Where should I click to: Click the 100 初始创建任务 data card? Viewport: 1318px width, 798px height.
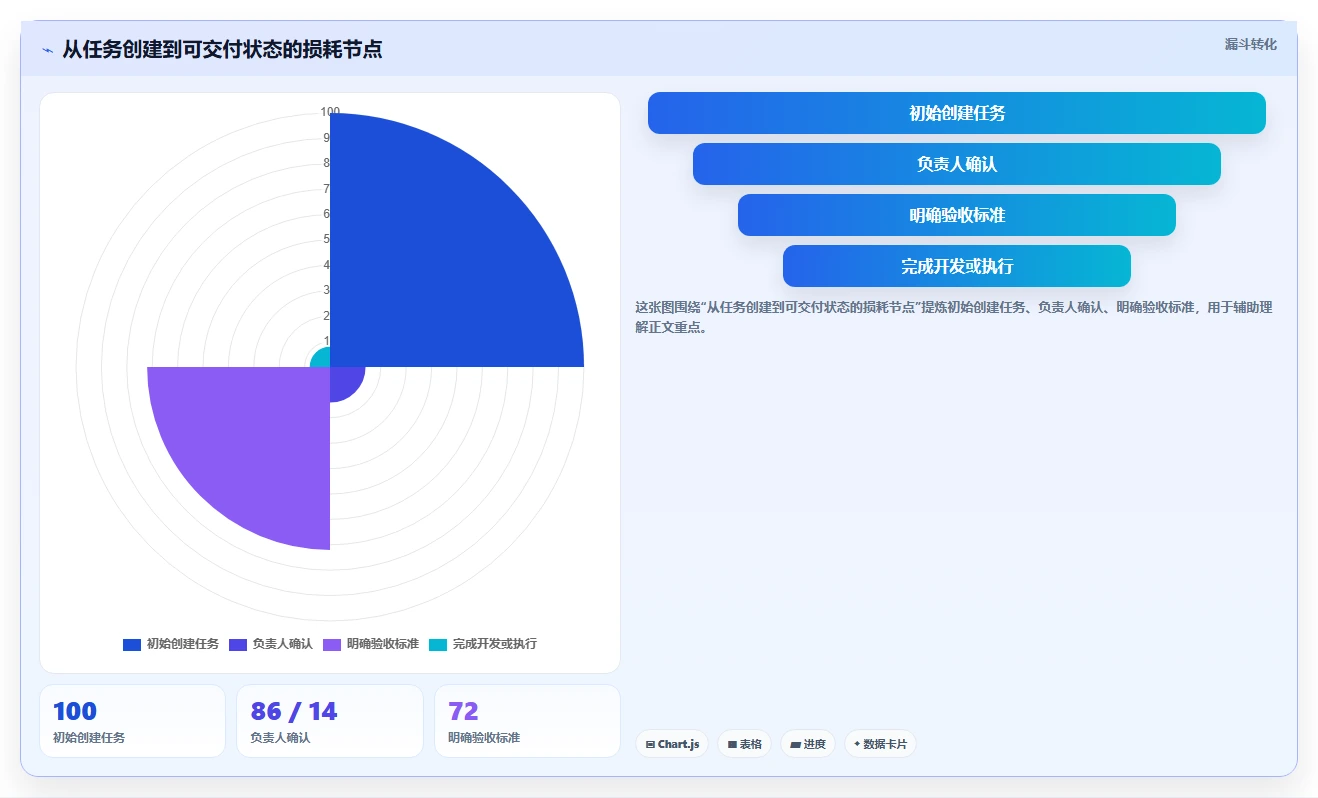click(x=132, y=721)
